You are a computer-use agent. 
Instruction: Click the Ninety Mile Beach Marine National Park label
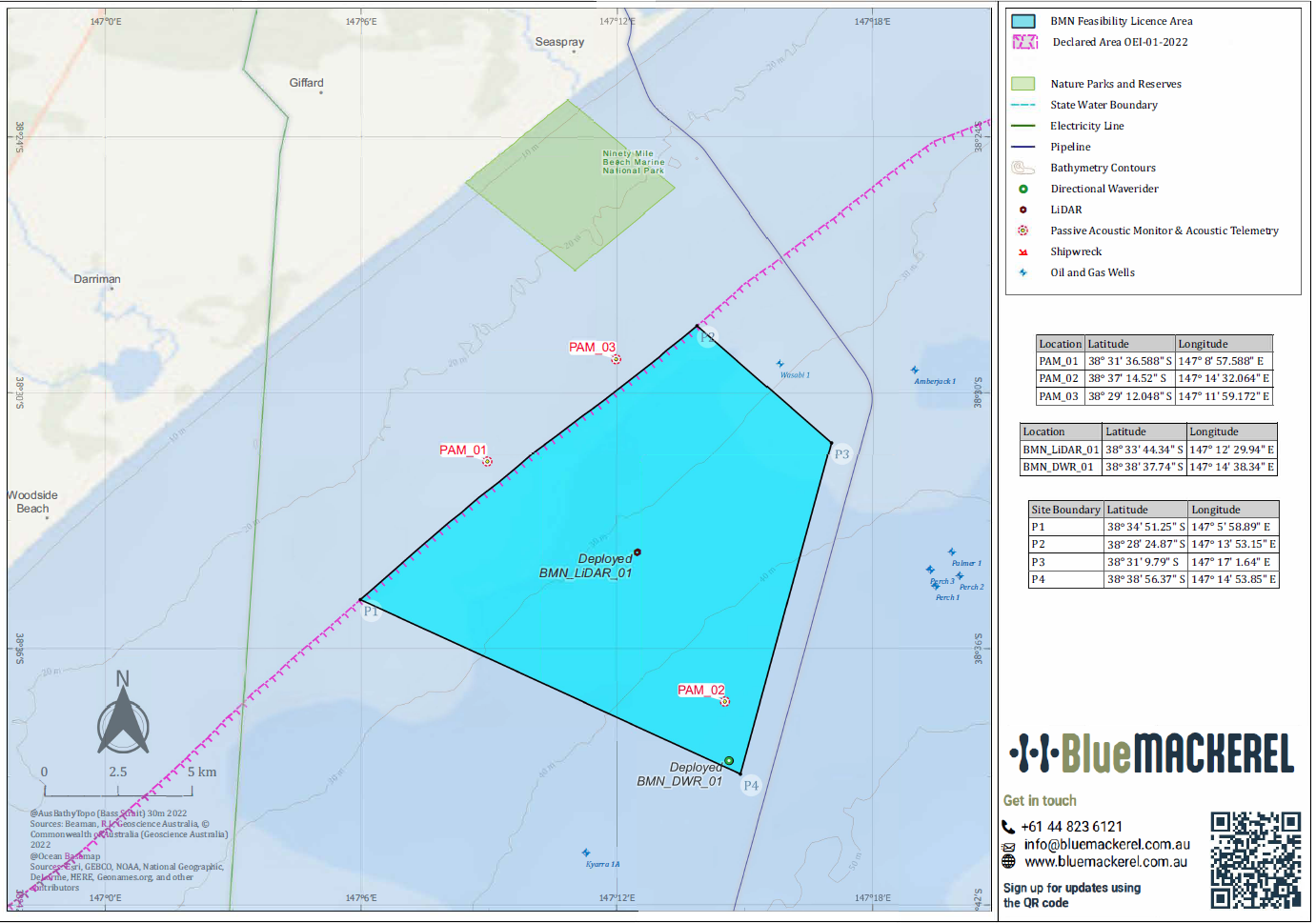(x=634, y=162)
